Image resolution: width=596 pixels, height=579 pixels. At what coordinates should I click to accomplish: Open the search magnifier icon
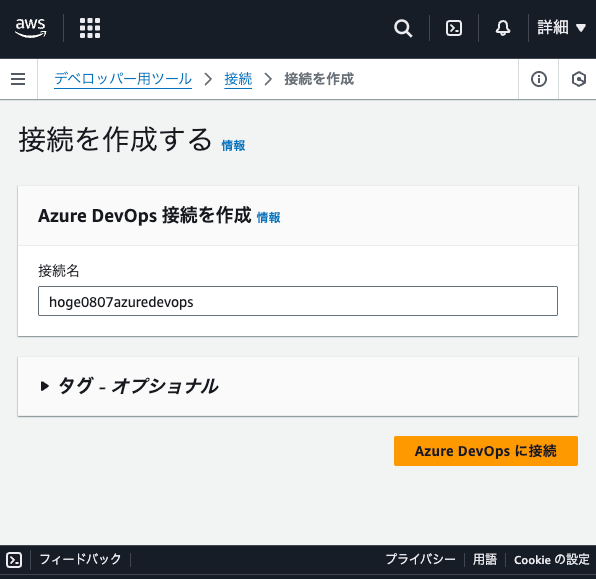[403, 28]
